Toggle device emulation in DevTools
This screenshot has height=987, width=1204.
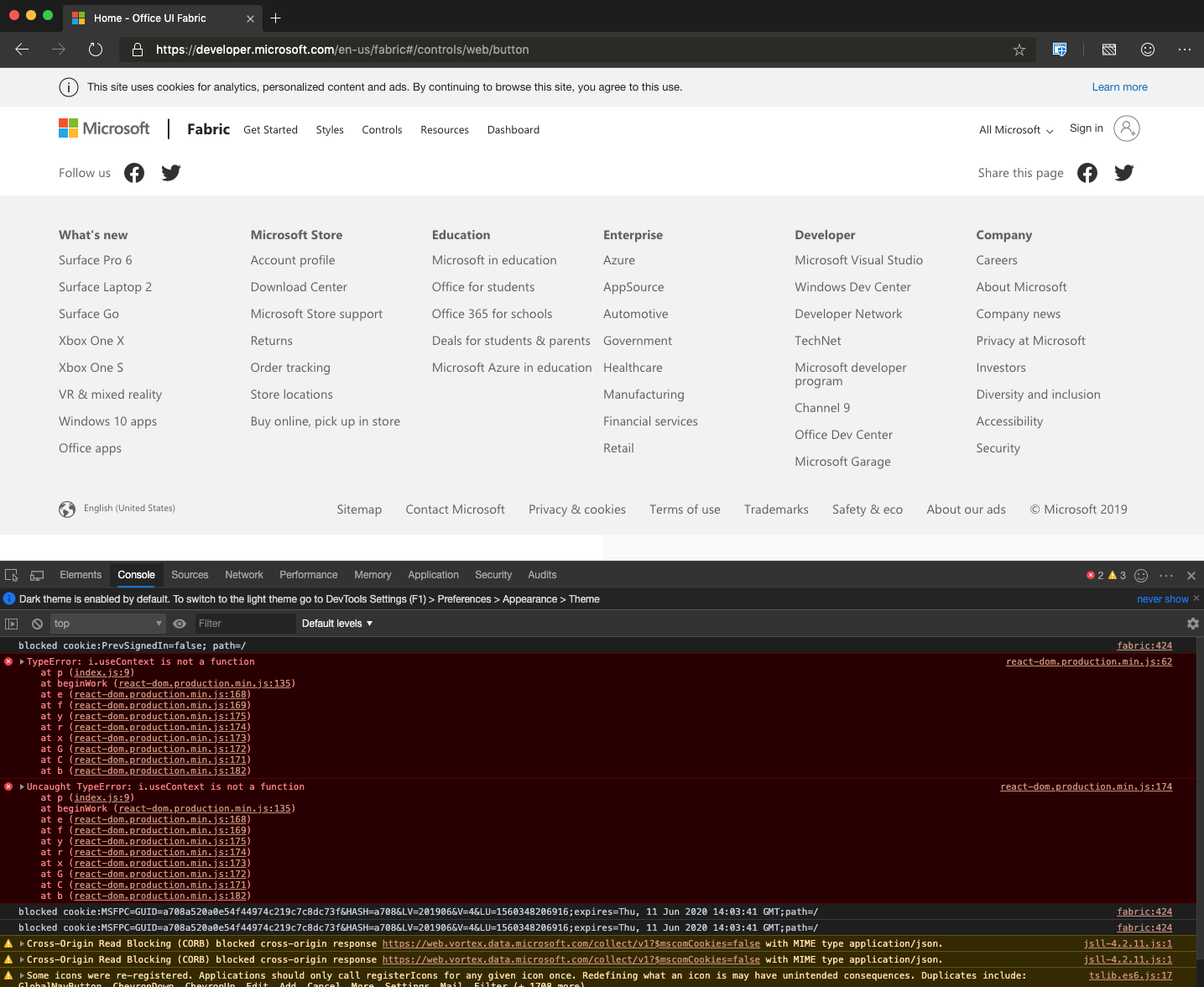coord(37,575)
